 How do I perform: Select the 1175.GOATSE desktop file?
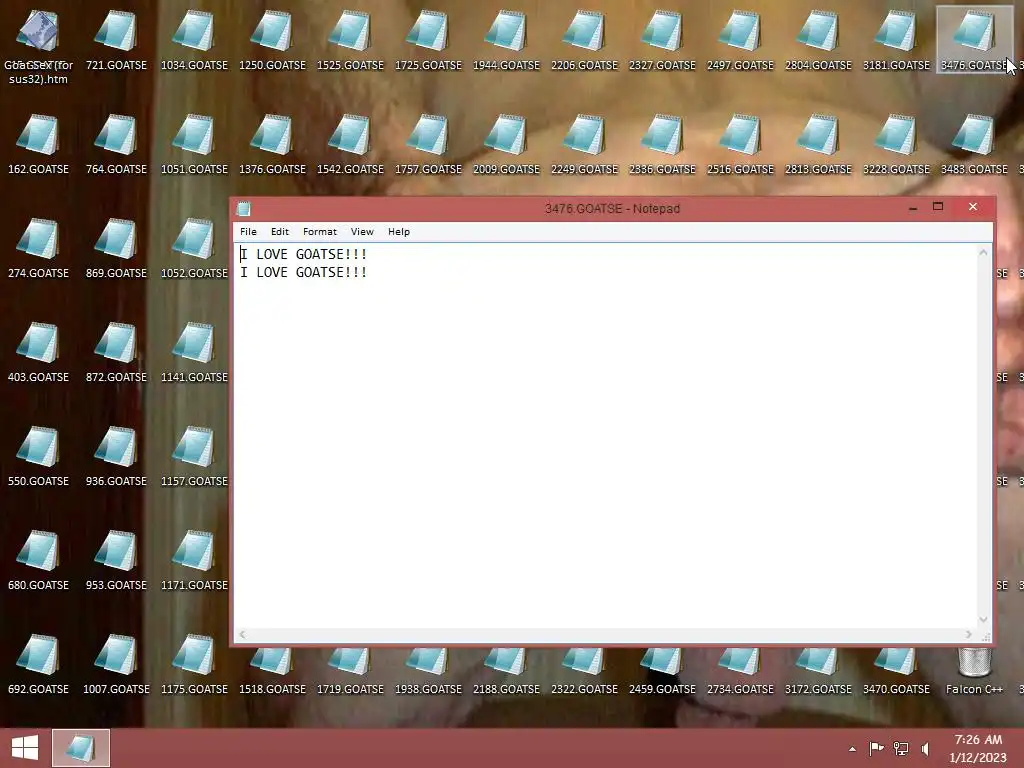tap(194, 664)
